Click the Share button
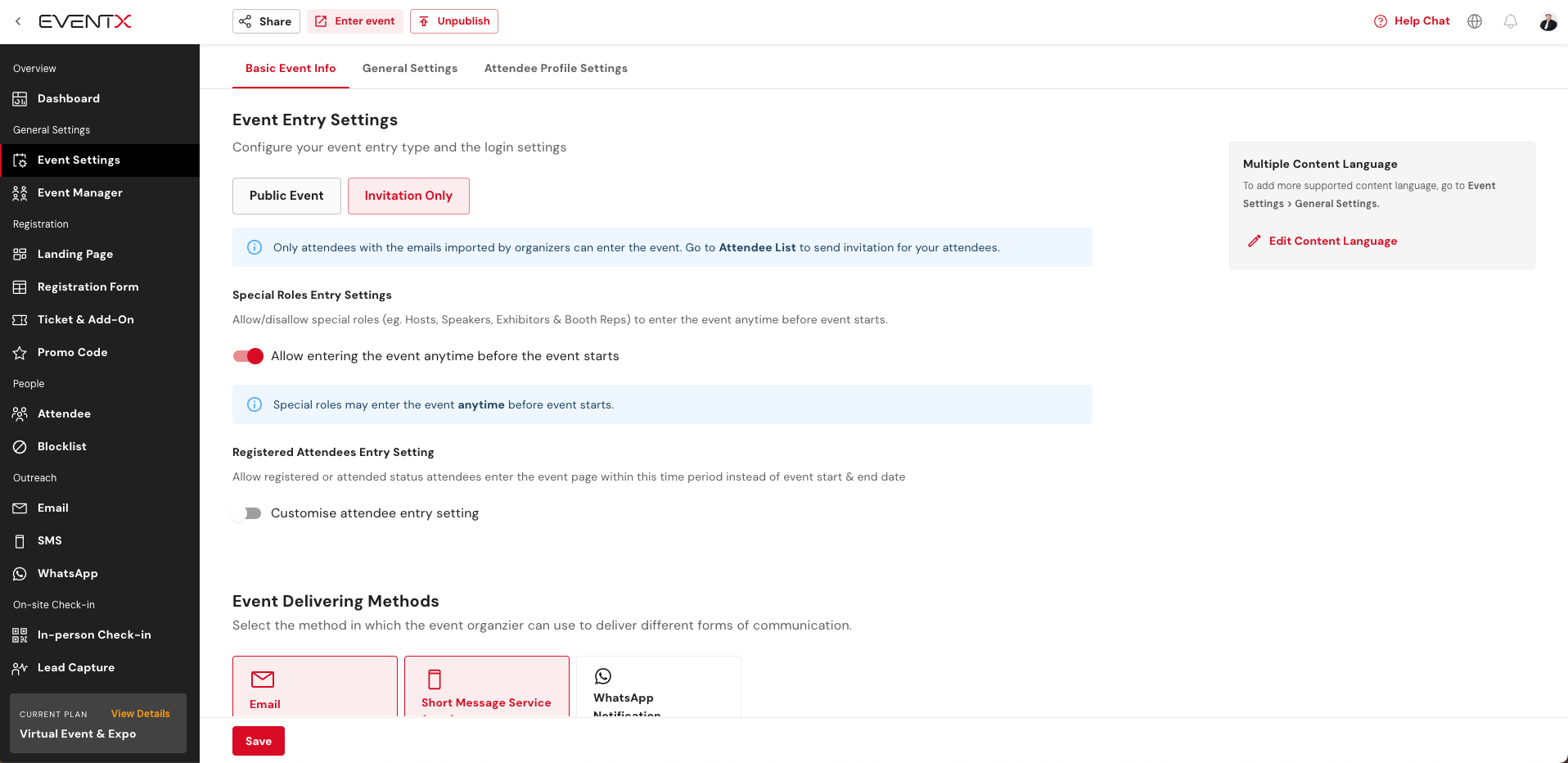Image resolution: width=1568 pixels, height=763 pixels. [x=266, y=21]
